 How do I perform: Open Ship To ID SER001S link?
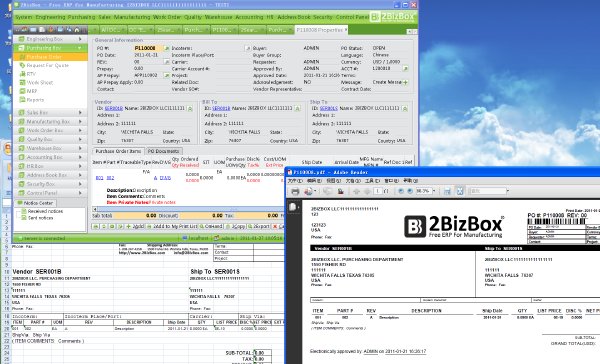coord(329,108)
